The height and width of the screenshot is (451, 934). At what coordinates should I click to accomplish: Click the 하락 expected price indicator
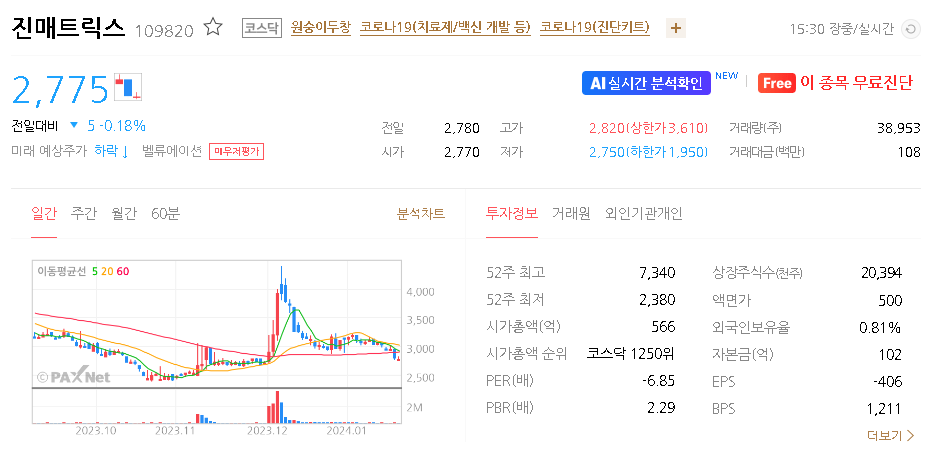pos(111,151)
